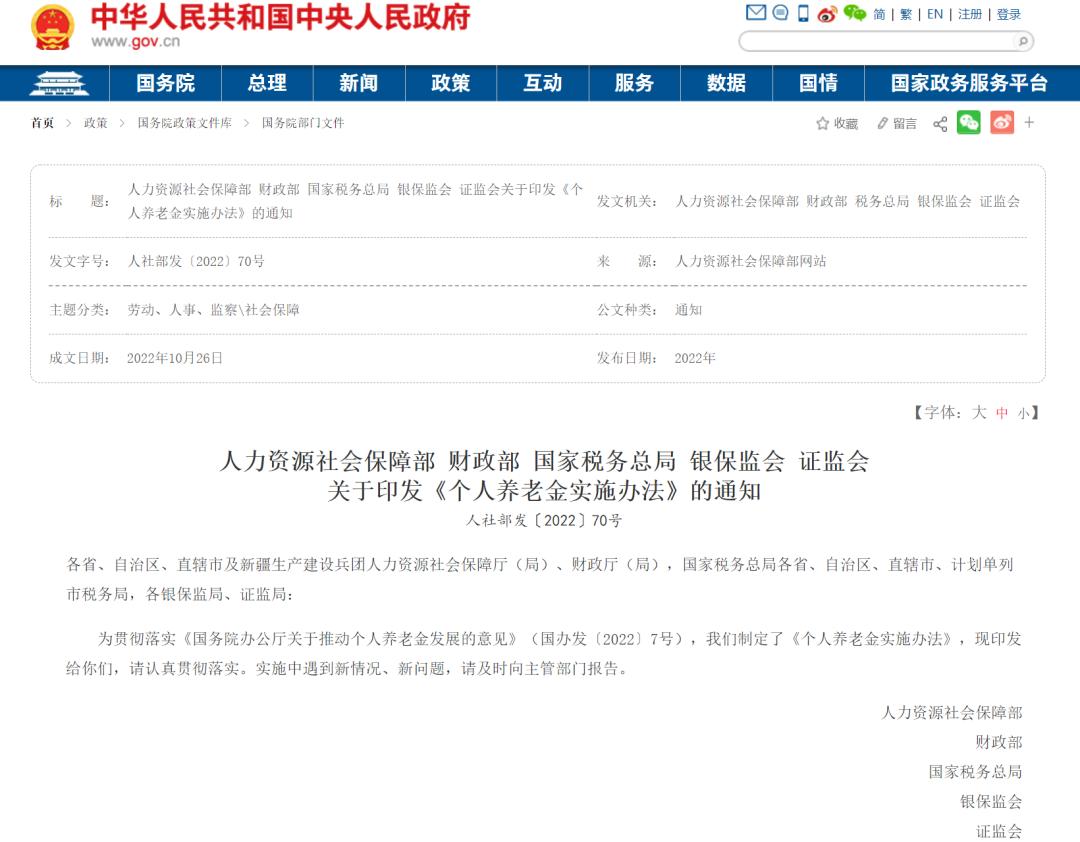The image size is (1080, 842).
Task: Set font size to 小
Action: [x=1024, y=413]
